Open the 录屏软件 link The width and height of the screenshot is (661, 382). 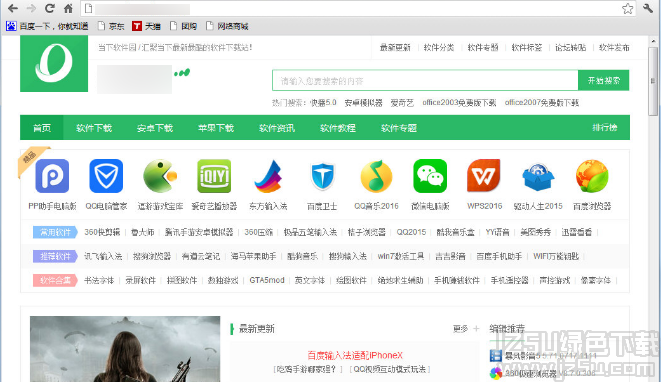140,280
